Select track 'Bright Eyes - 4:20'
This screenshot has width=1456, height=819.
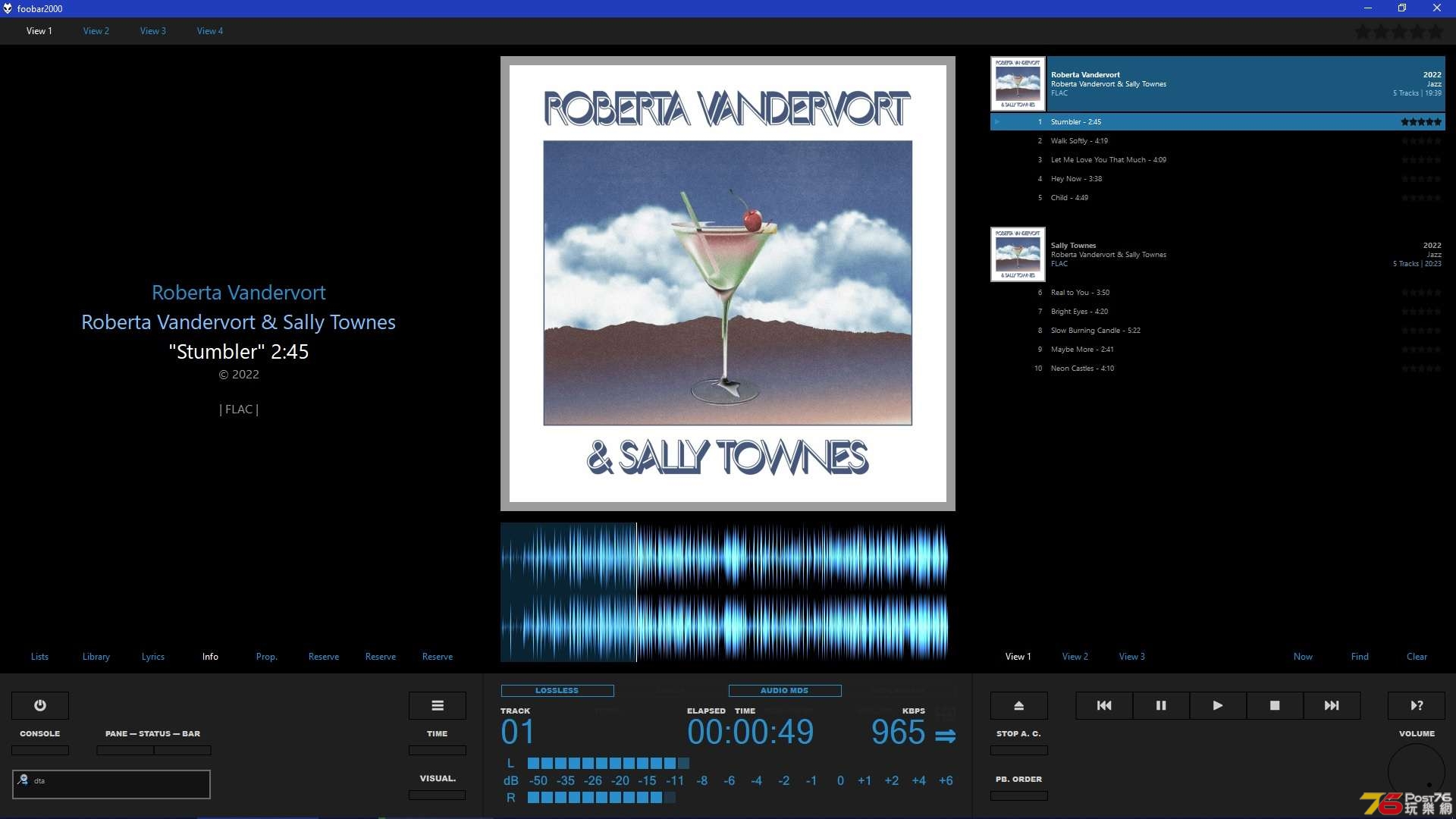click(x=1218, y=311)
